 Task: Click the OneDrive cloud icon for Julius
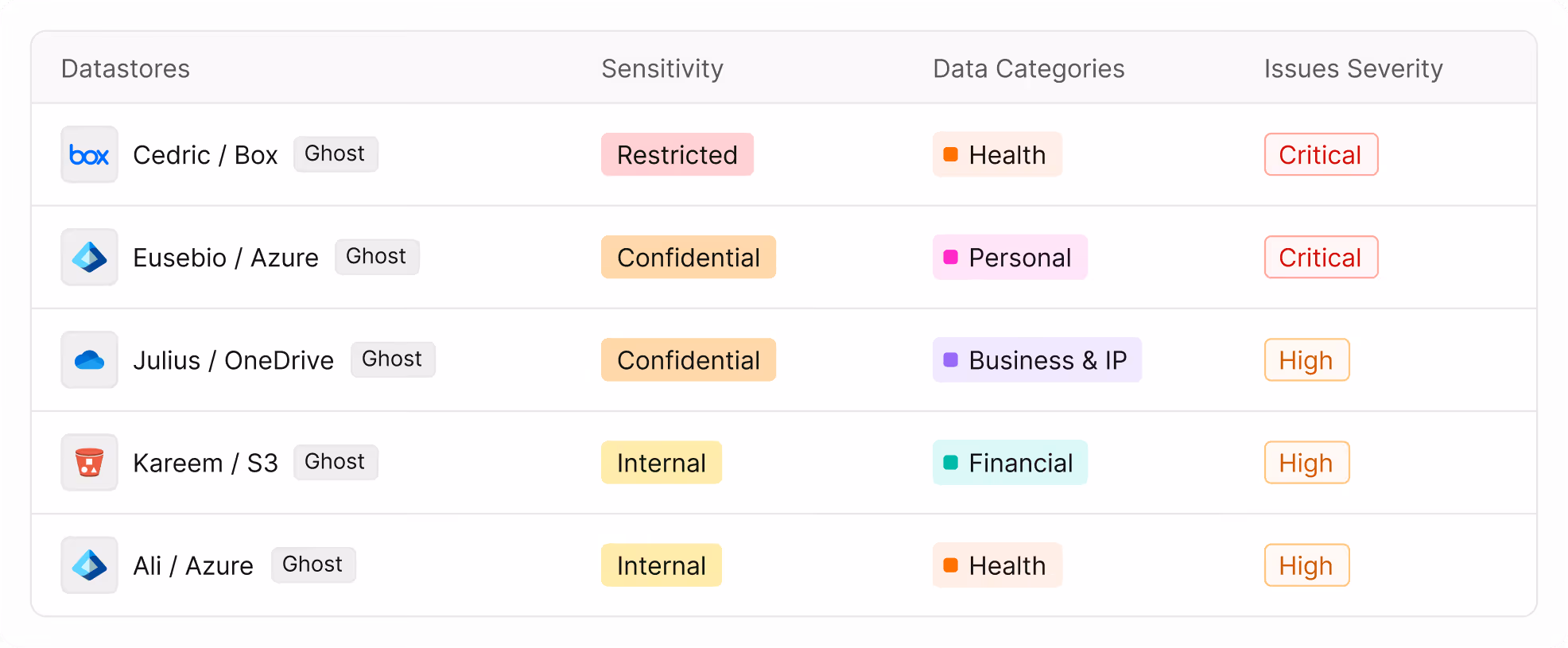pyautogui.click(x=89, y=360)
